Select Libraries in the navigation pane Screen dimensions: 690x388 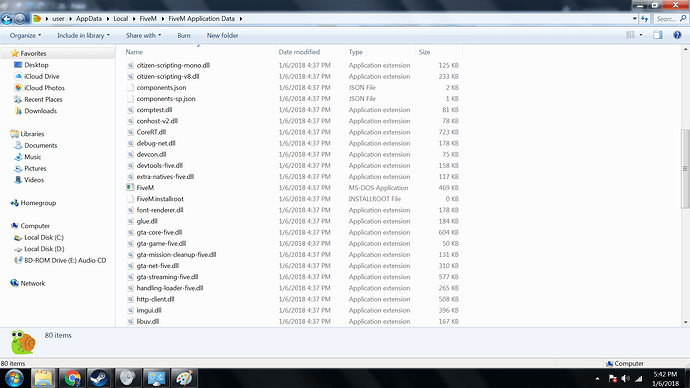(x=32, y=134)
